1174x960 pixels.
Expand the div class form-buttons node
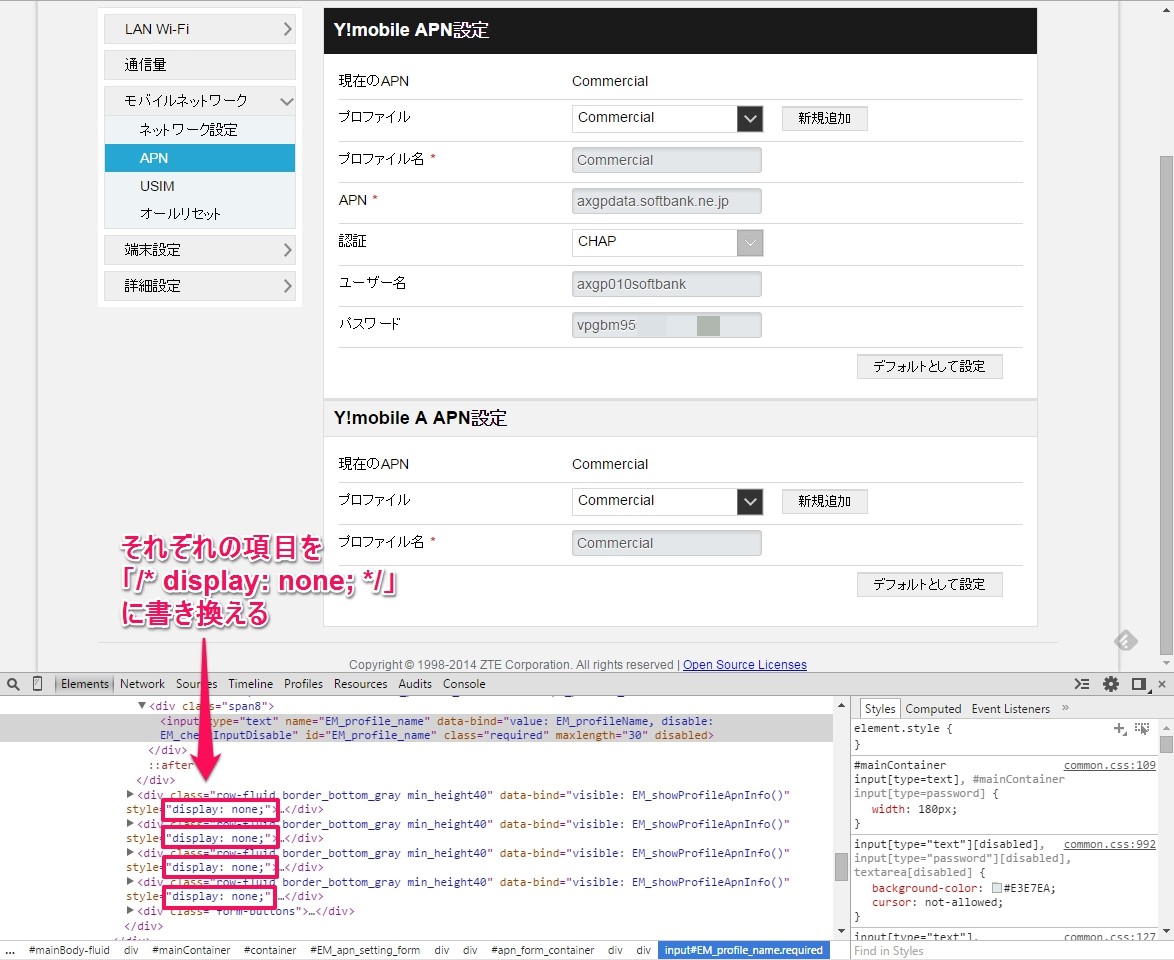click(x=130, y=911)
